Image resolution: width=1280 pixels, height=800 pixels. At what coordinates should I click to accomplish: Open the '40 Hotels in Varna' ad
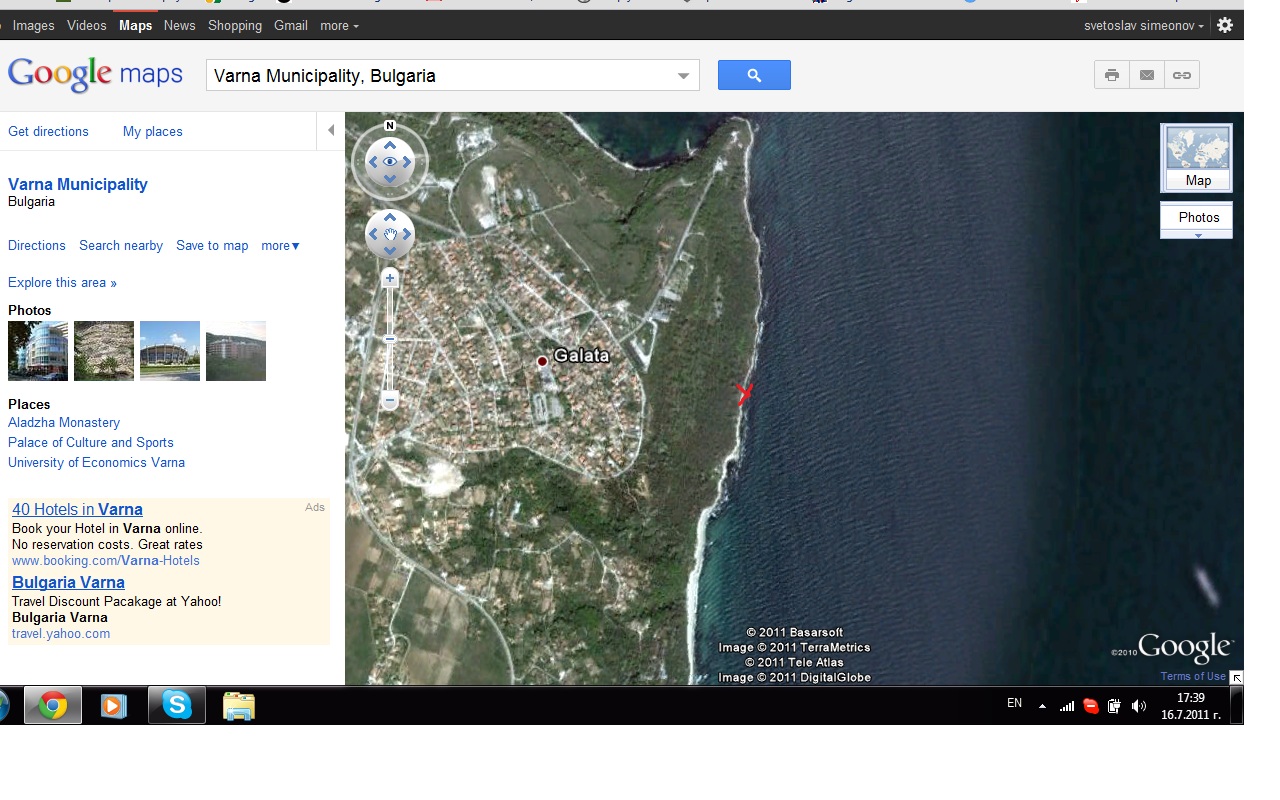pos(77,510)
